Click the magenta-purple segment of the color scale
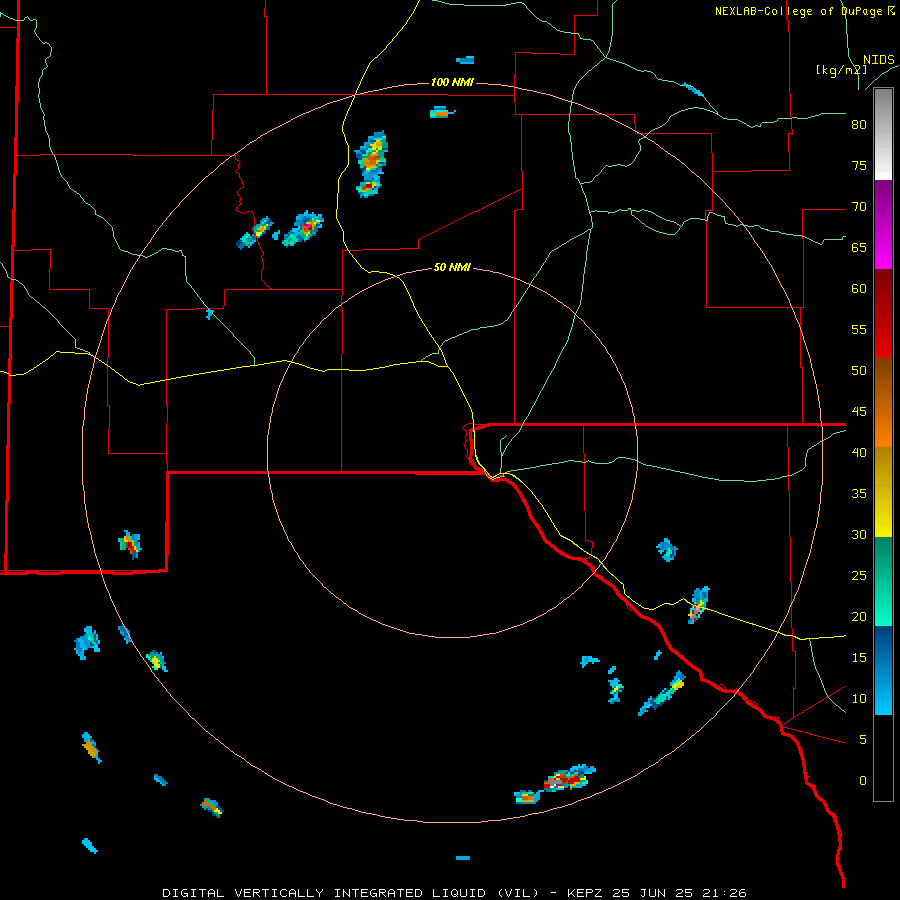900x900 pixels. click(x=883, y=224)
